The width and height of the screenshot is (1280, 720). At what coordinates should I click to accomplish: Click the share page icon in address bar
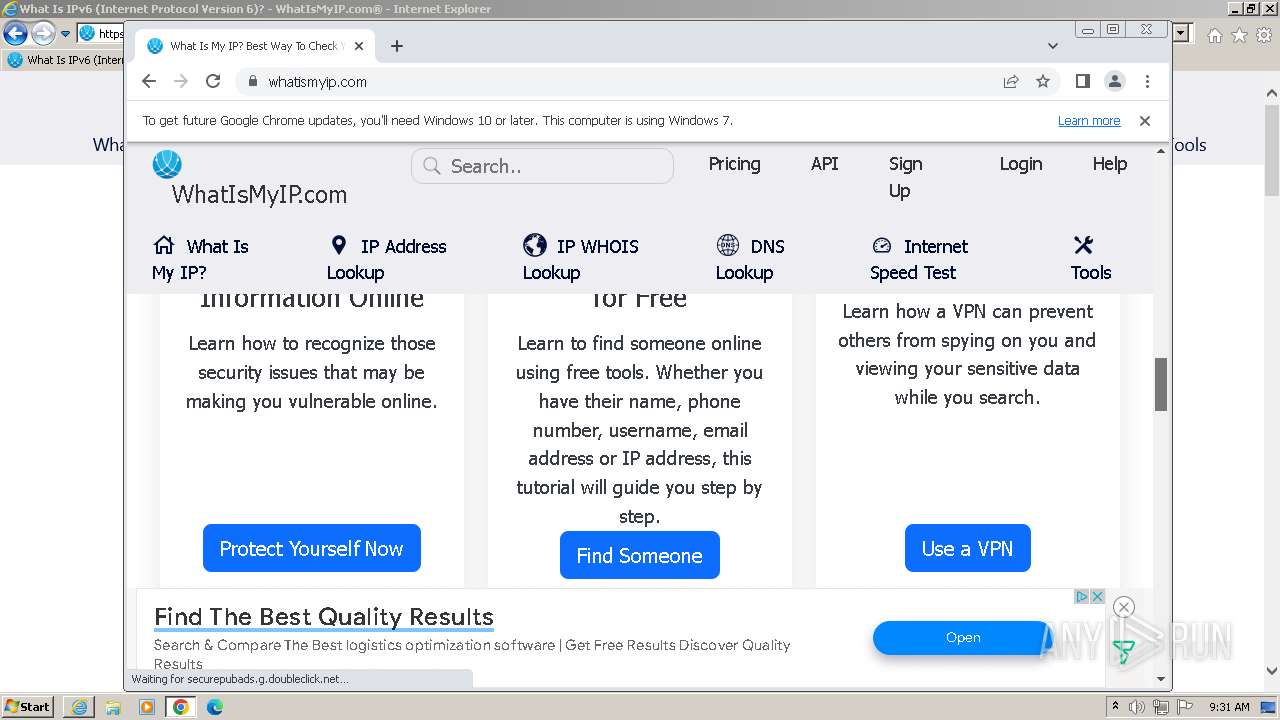1011,81
